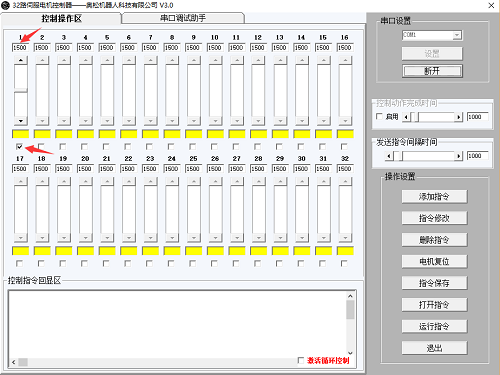This screenshot has height=375, width=500.
Task: Switch to the 控制操作区 tab
Action: coord(61,18)
